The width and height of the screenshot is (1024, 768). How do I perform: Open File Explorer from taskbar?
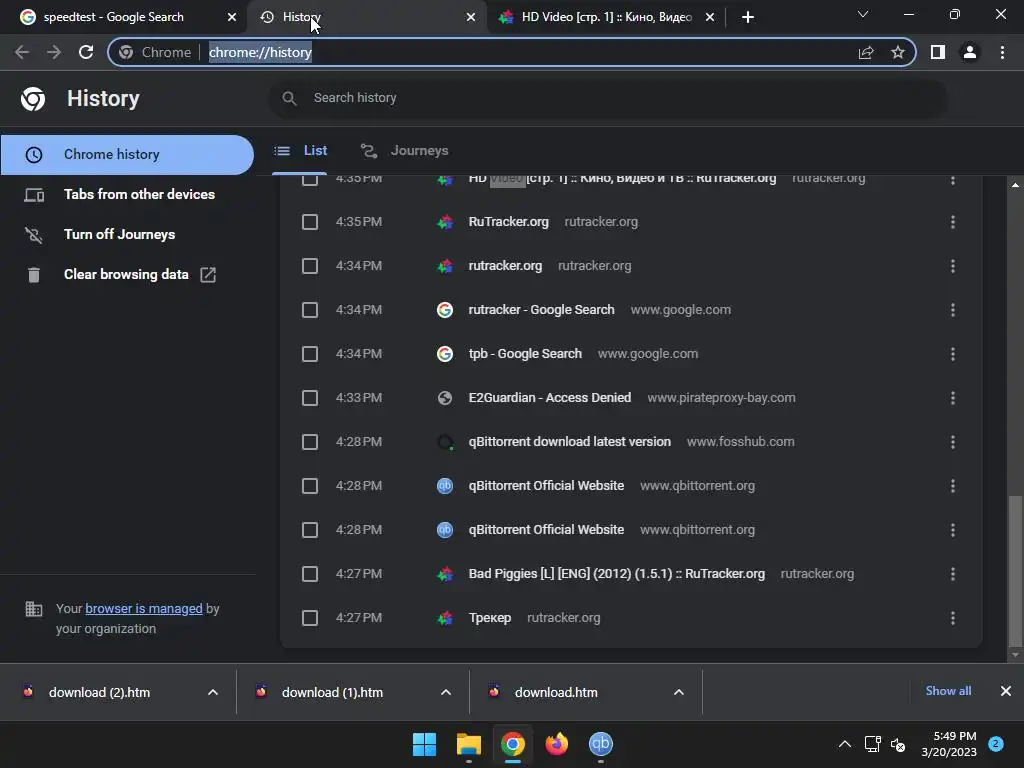(x=469, y=744)
